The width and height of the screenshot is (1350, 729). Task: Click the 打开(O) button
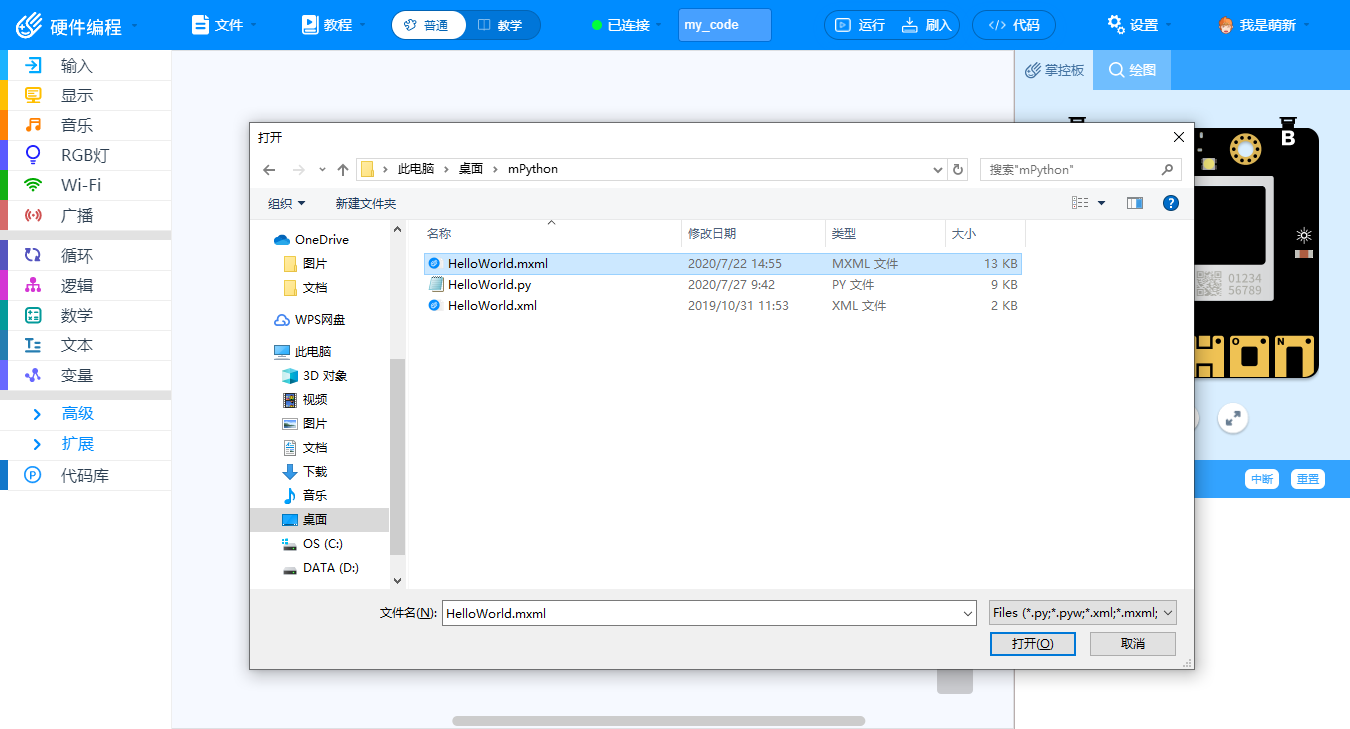point(1032,644)
